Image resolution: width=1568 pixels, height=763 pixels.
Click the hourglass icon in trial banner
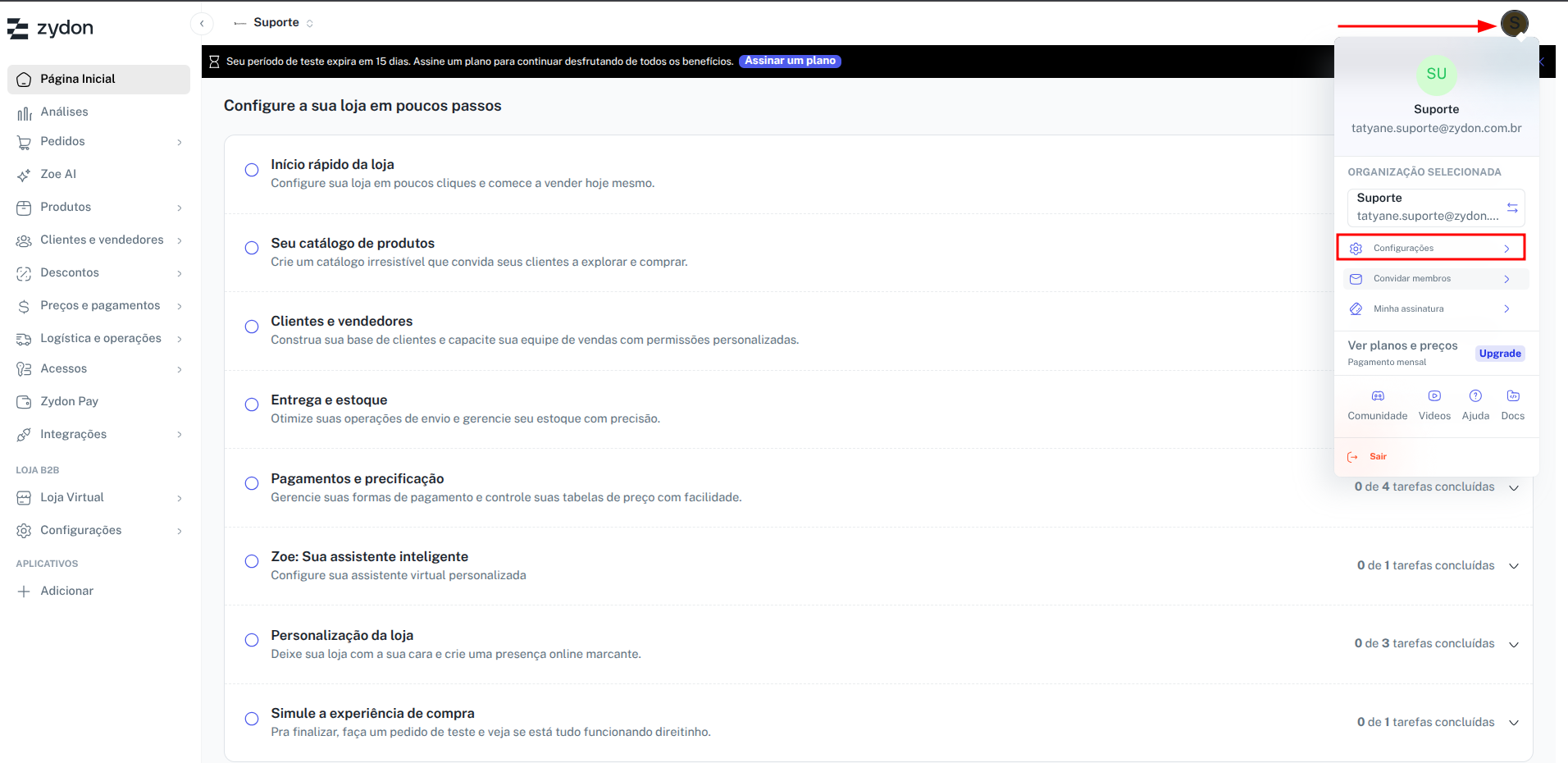tap(214, 62)
